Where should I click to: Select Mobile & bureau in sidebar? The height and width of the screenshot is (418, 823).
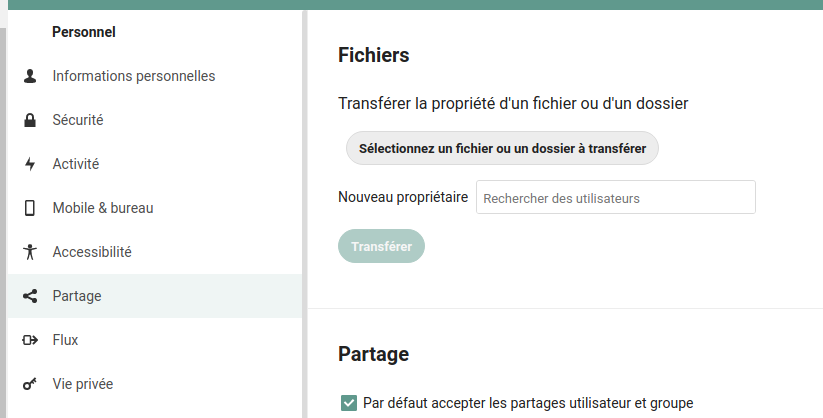coord(103,208)
